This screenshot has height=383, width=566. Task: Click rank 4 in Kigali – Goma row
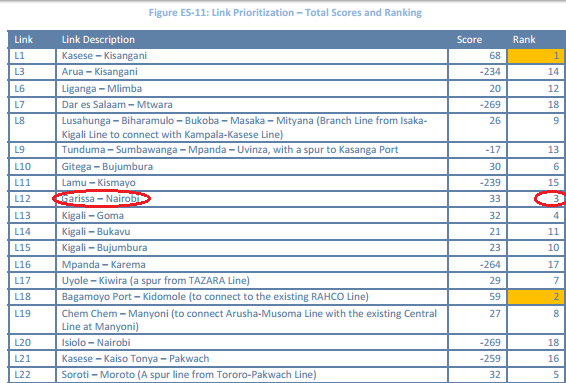coord(556,216)
